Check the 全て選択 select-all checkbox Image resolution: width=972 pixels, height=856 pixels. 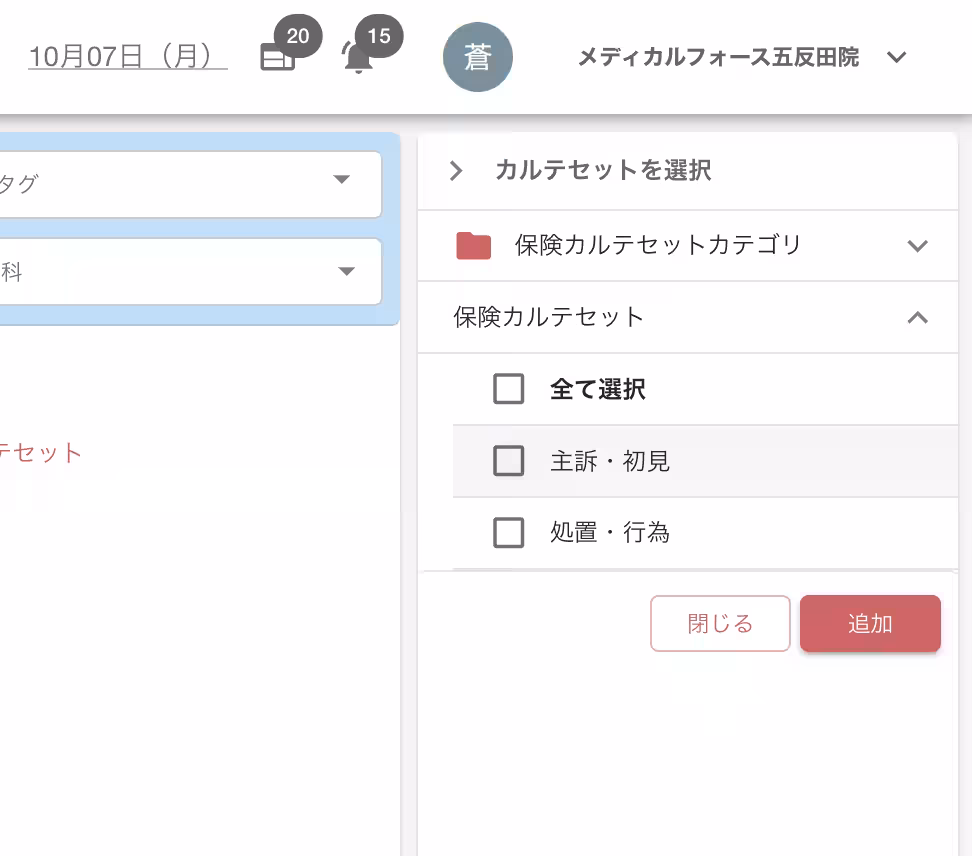pyautogui.click(x=508, y=389)
